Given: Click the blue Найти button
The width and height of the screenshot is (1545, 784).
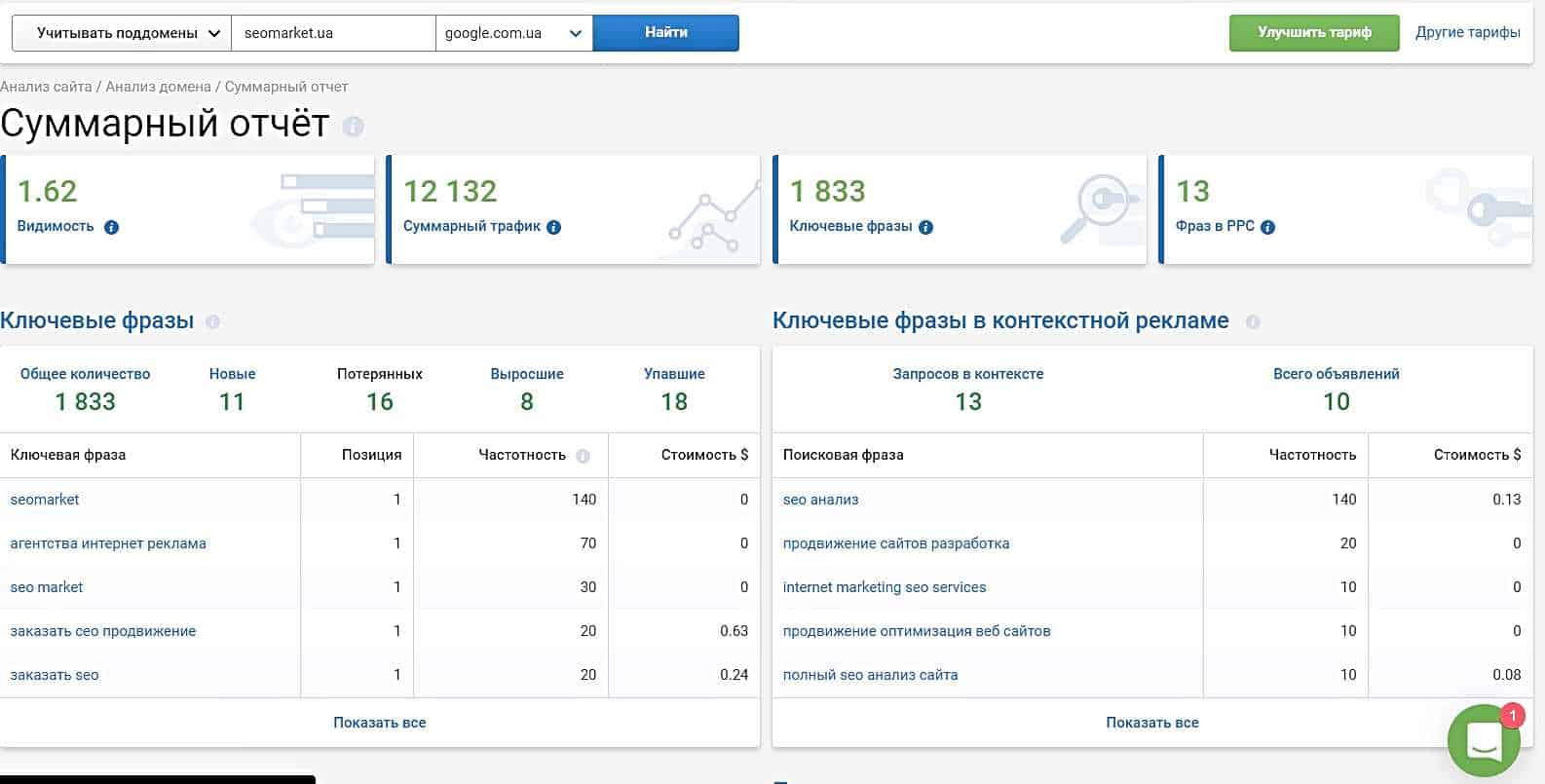Looking at the screenshot, I should coord(666,33).
